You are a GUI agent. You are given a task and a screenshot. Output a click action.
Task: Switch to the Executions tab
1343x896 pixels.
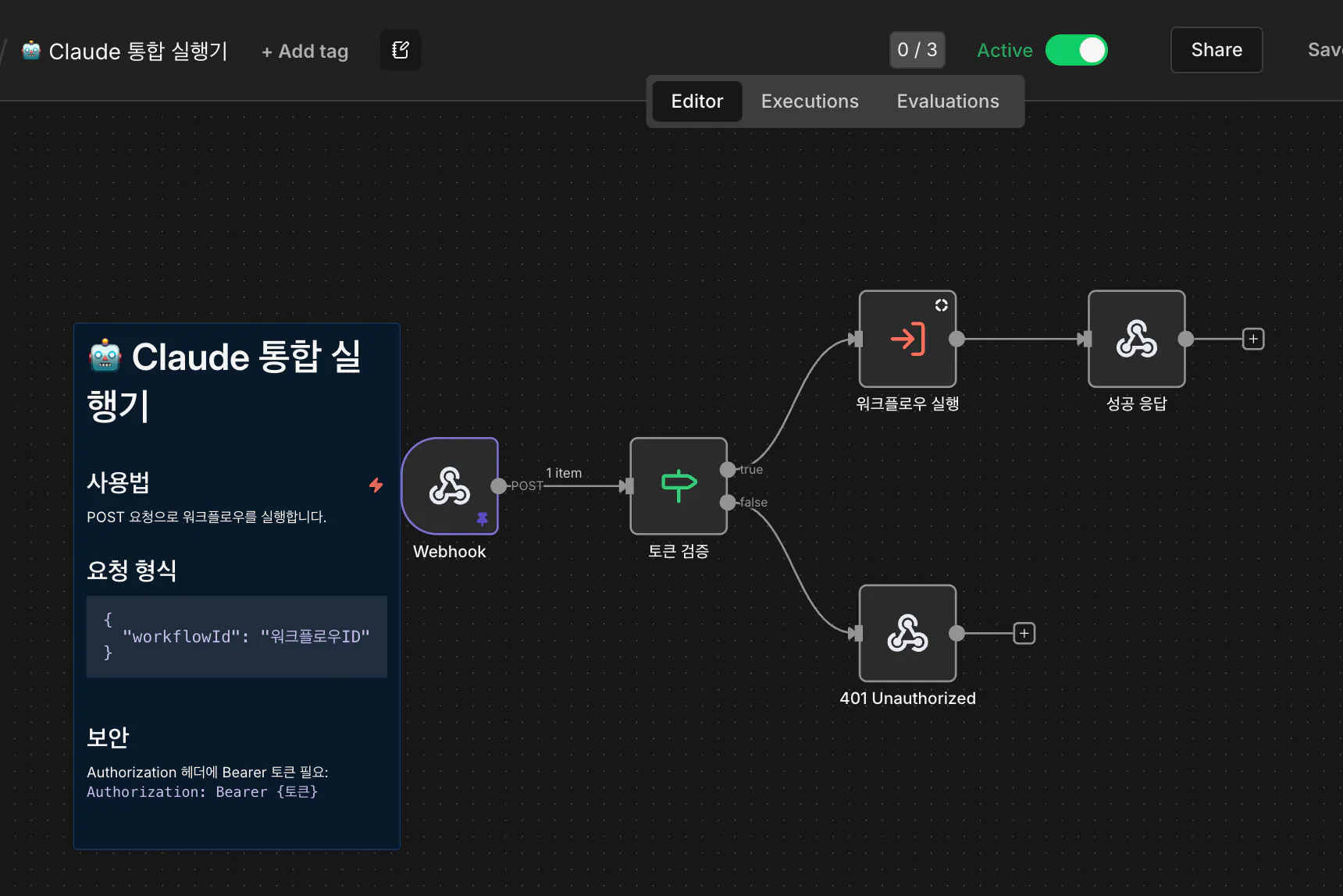click(810, 101)
